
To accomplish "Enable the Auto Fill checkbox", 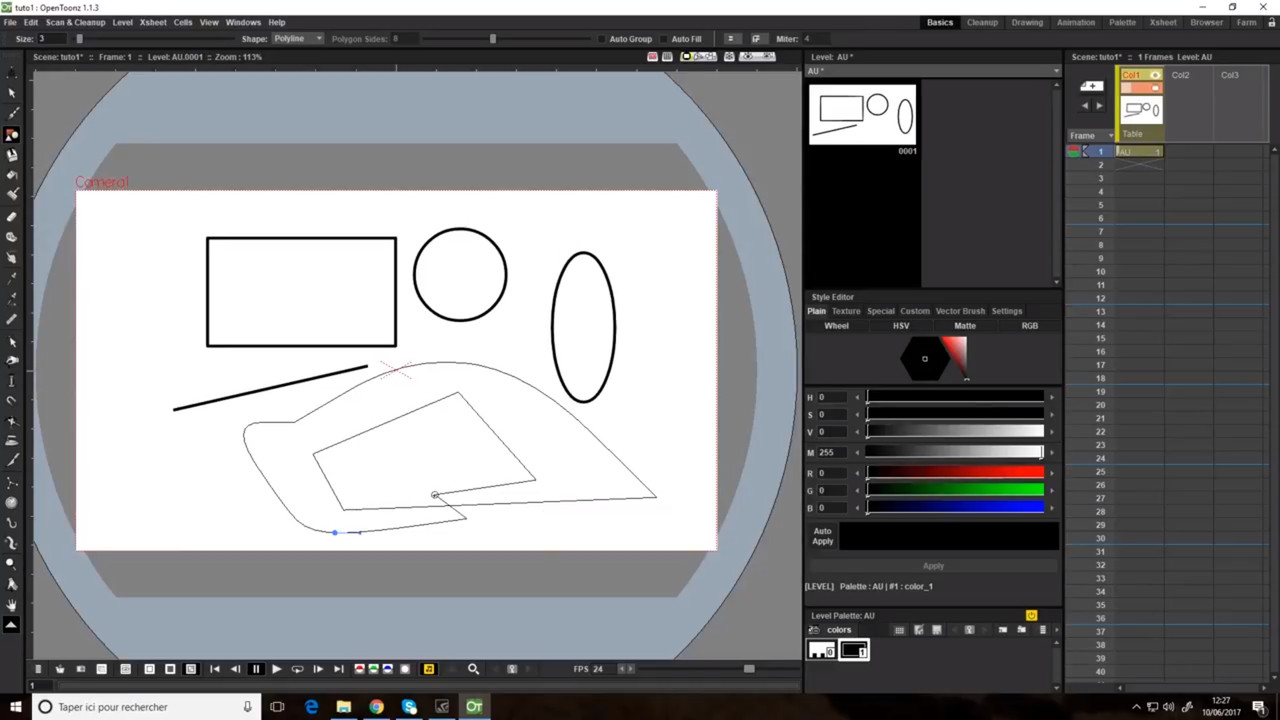I will point(664,39).
